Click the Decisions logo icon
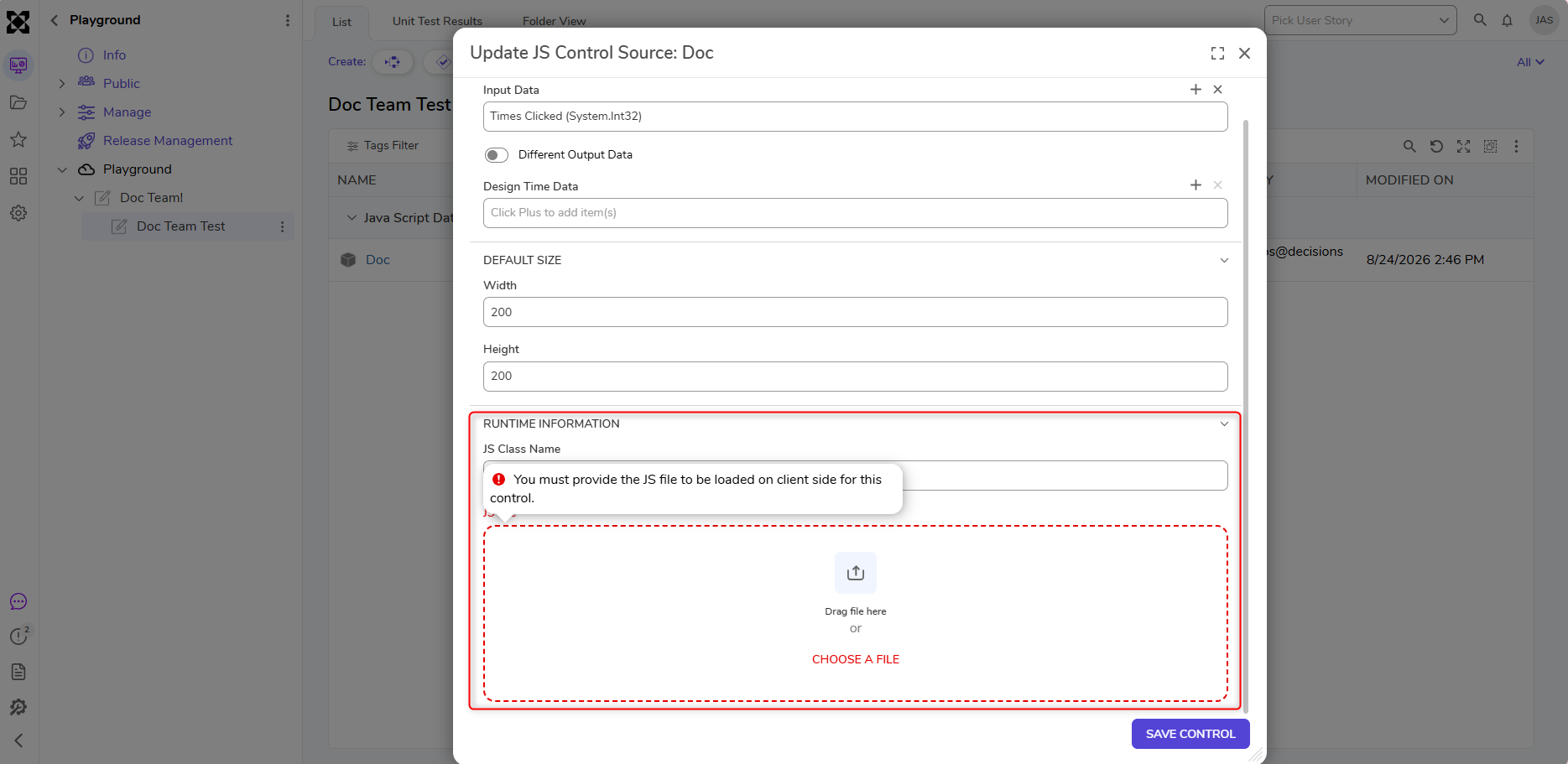 point(18,22)
